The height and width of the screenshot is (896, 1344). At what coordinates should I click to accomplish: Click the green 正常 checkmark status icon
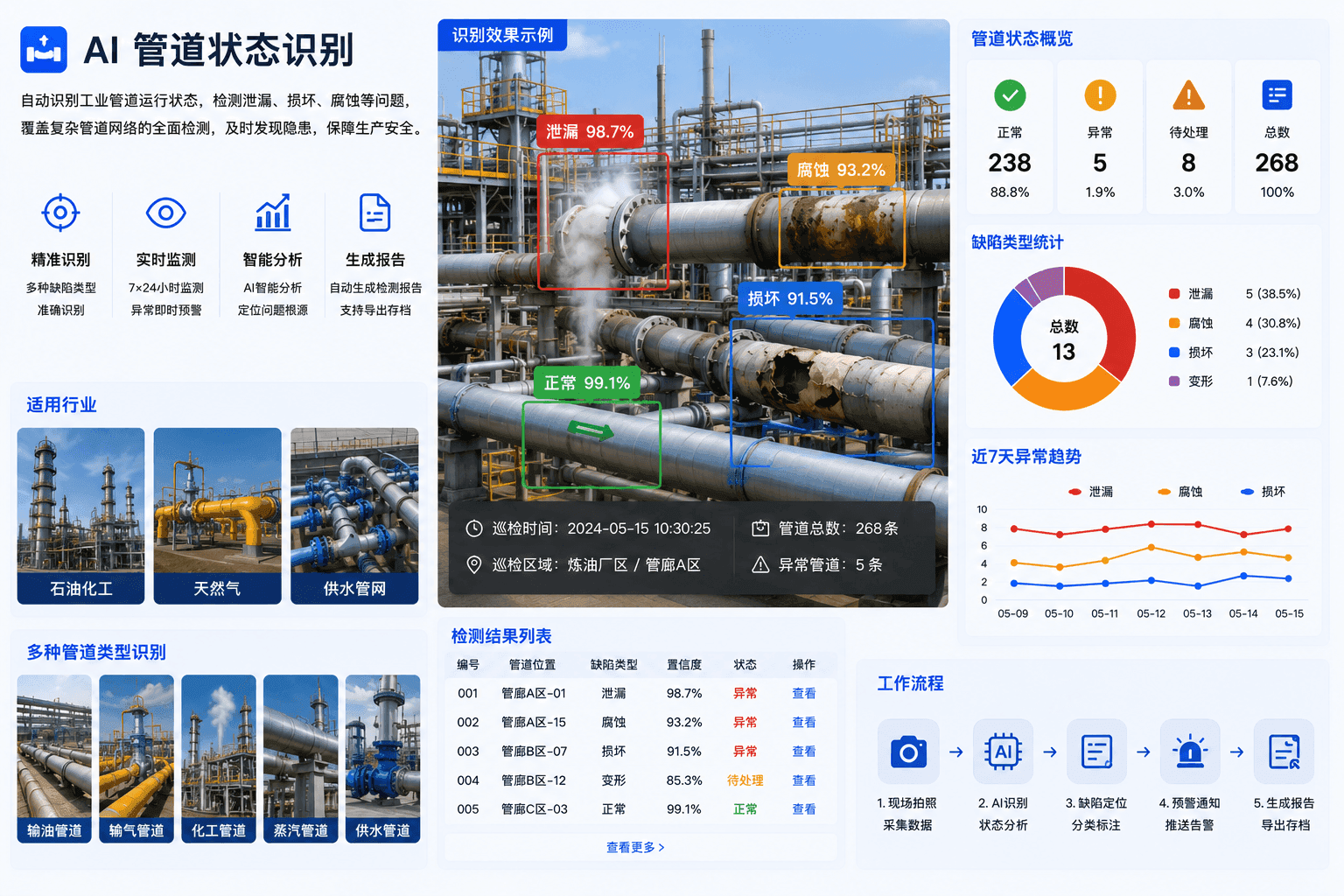(x=1010, y=95)
